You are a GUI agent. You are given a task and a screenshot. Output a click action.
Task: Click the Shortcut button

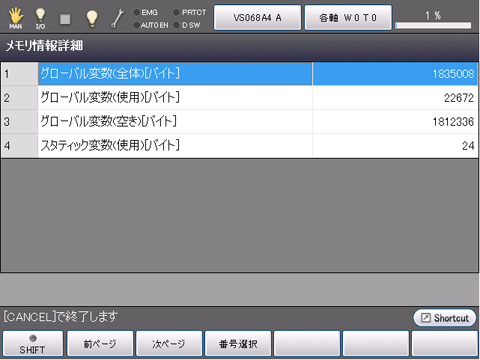click(445, 318)
